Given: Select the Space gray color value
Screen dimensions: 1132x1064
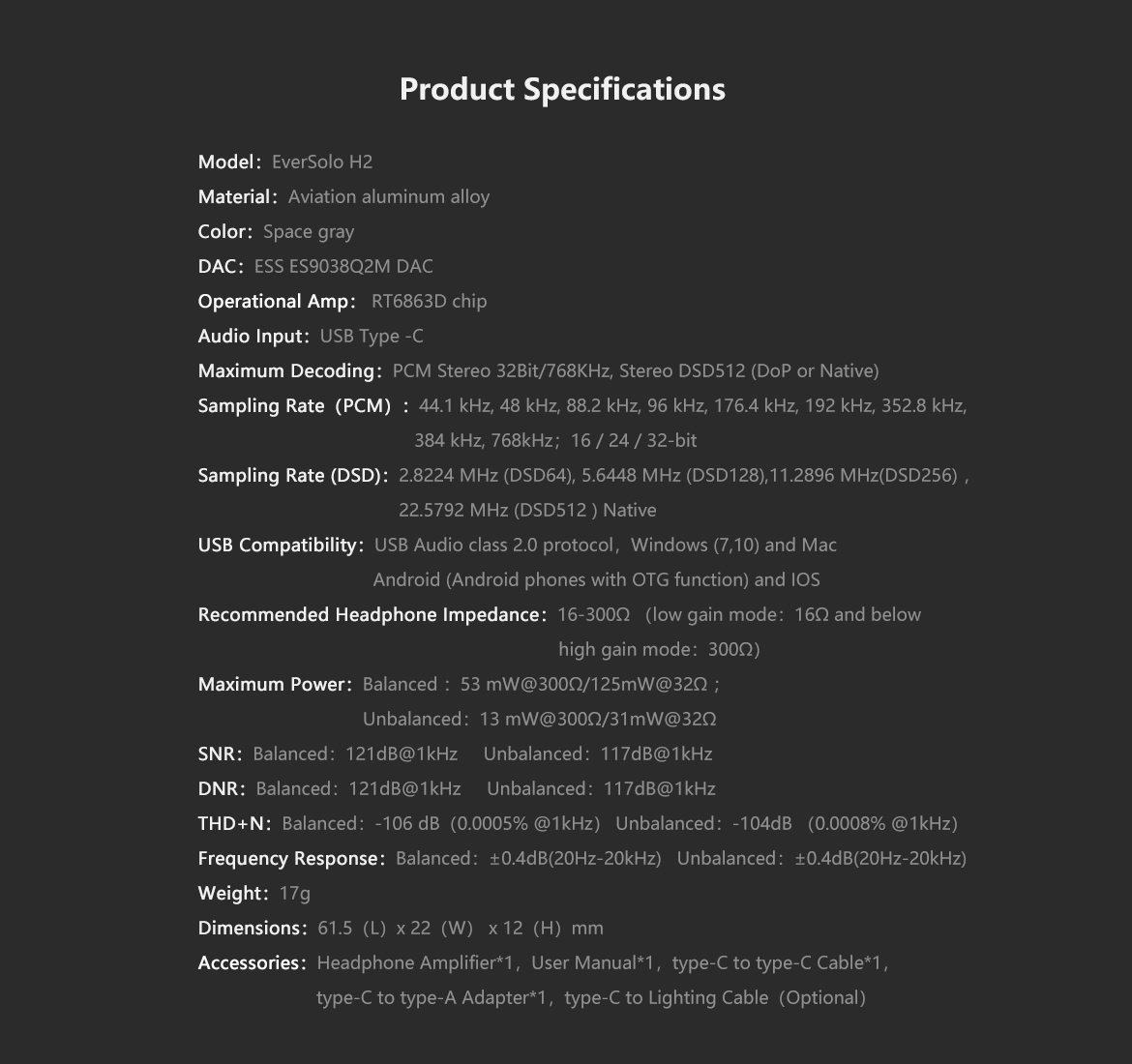Looking at the screenshot, I should click(309, 232).
